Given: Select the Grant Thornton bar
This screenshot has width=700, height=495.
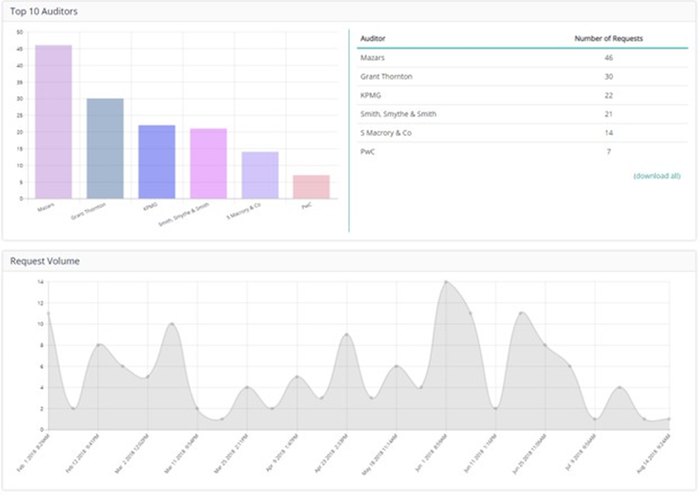Looking at the screenshot, I should coord(105,148).
